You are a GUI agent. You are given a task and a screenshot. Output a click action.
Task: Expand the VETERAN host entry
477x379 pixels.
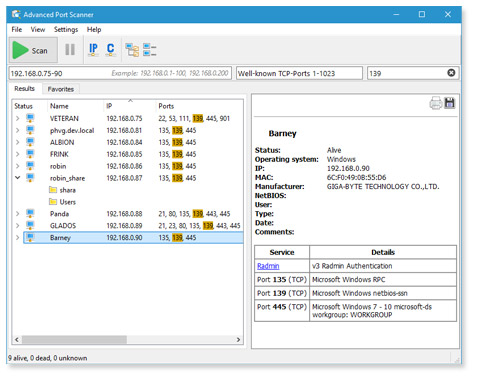17,118
